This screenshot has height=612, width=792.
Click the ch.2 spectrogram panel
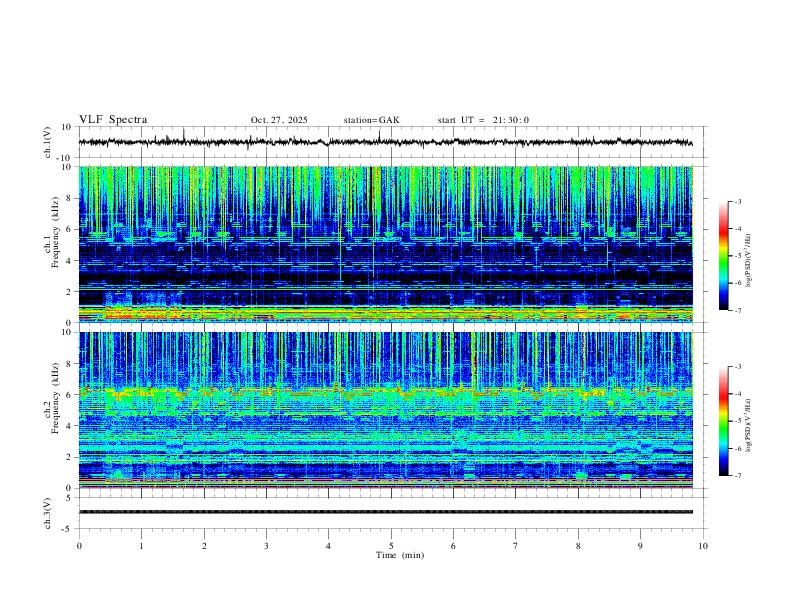[385, 410]
